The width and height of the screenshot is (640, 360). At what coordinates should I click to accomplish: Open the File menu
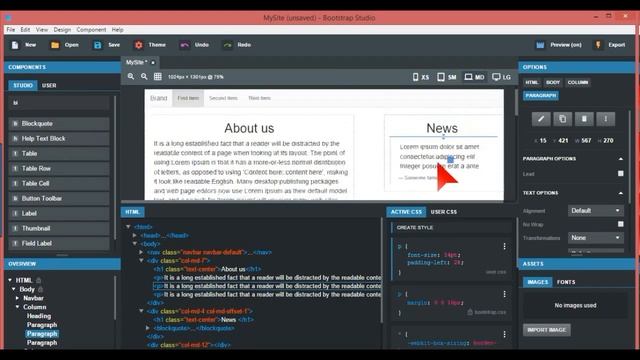click(11, 30)
